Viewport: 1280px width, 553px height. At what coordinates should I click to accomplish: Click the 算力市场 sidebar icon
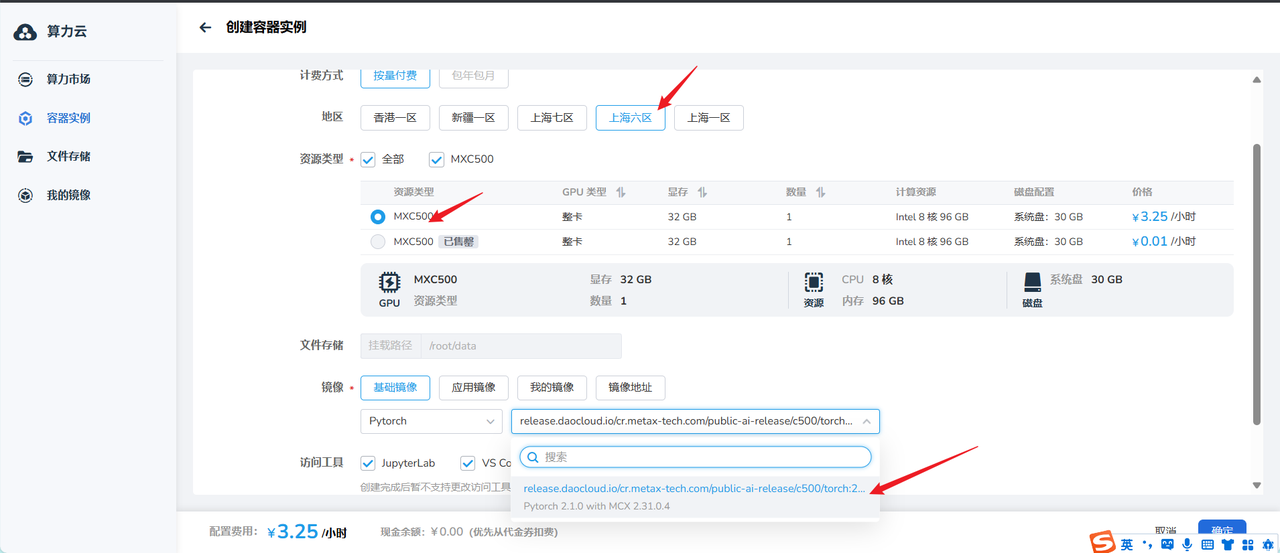(26, 79)
